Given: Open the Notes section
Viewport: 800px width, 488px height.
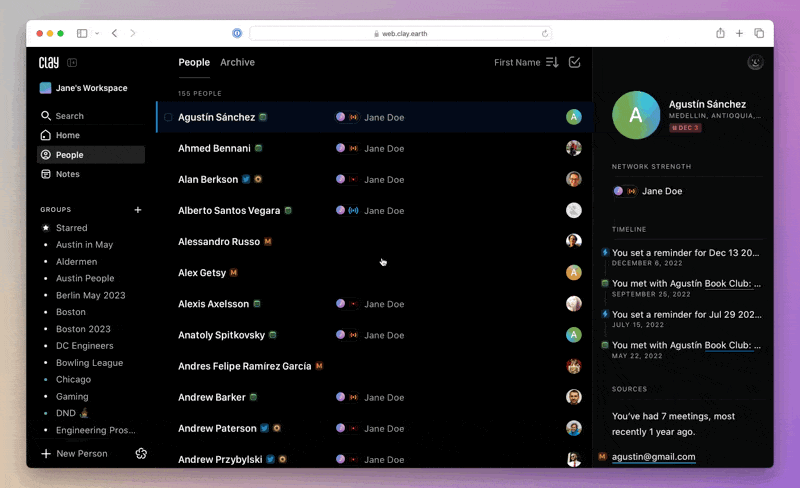Looking at the screenshot, I should 67,174.
